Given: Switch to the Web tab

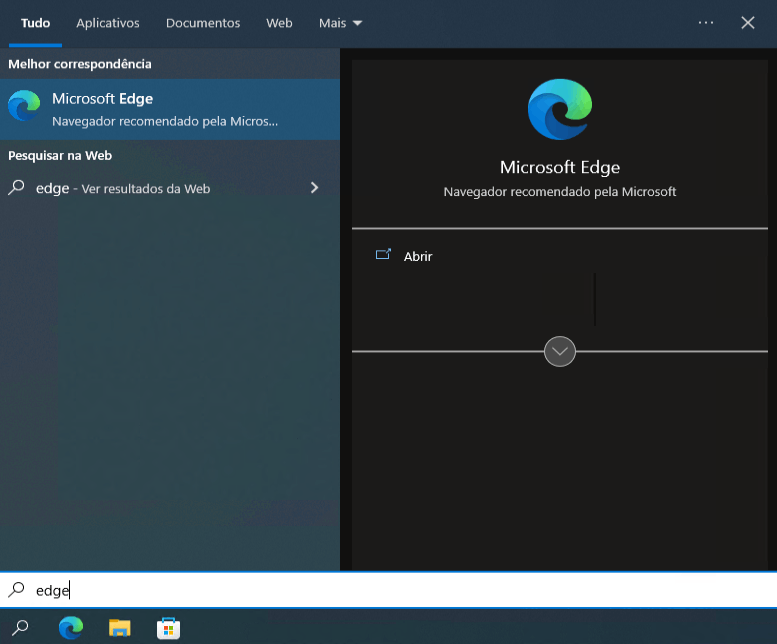Looking at the screenshot, I should tap(279, 23).
